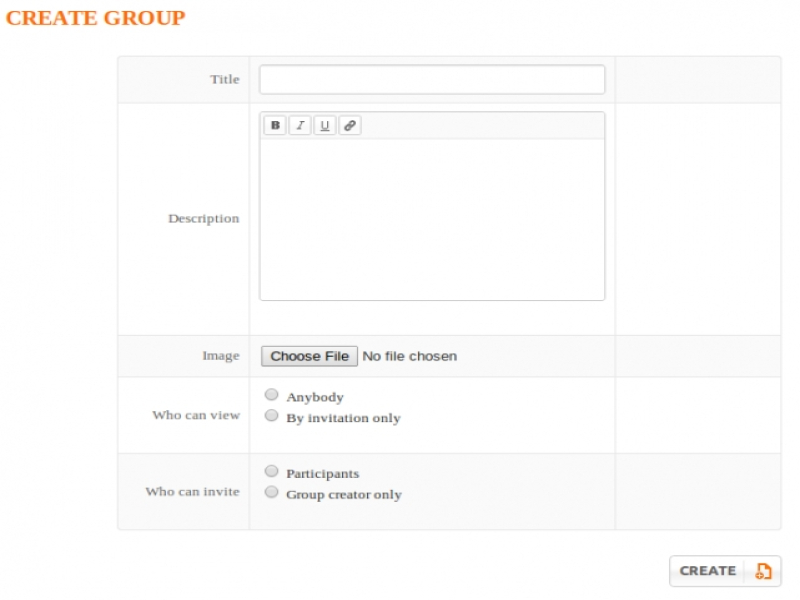This screenshot has height=600, width=800.
Task: Select the Anybody radio button
Action: pos(271,395)
